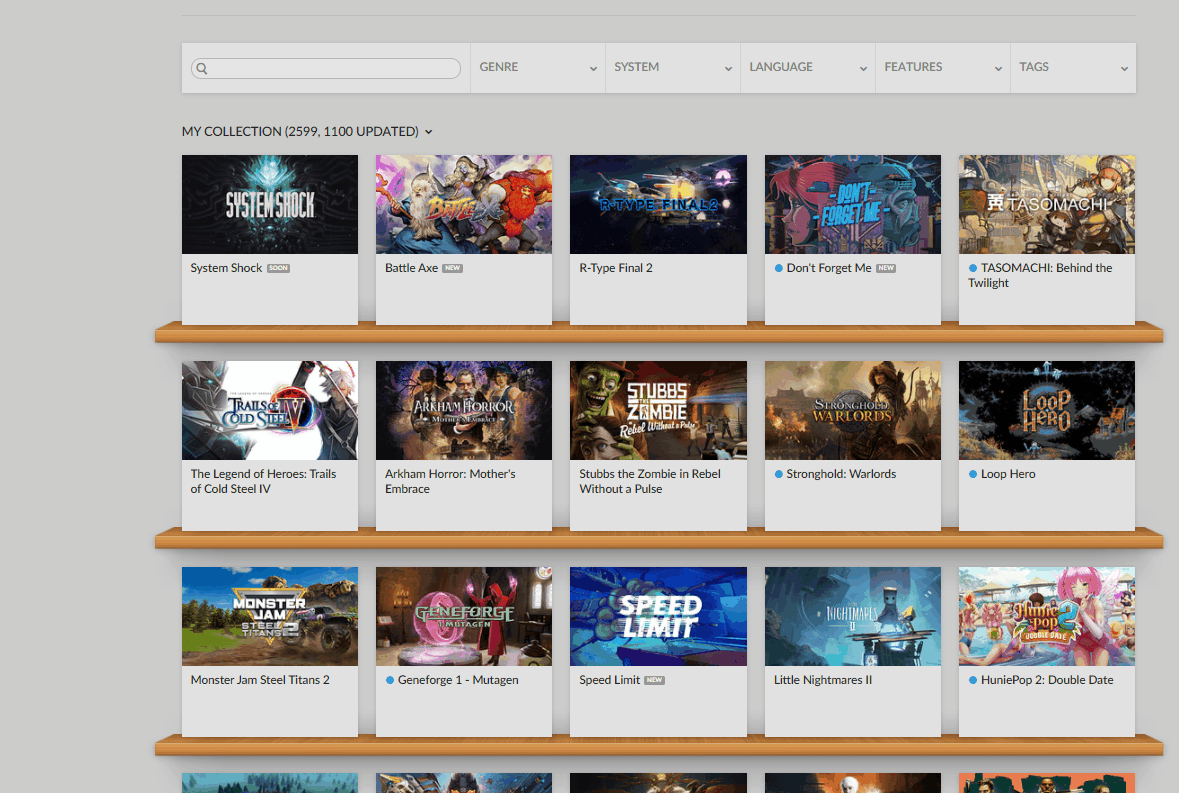Click the NEW badge on Don't Forget Me
1179x793 pixels.
tap(887, 268)
